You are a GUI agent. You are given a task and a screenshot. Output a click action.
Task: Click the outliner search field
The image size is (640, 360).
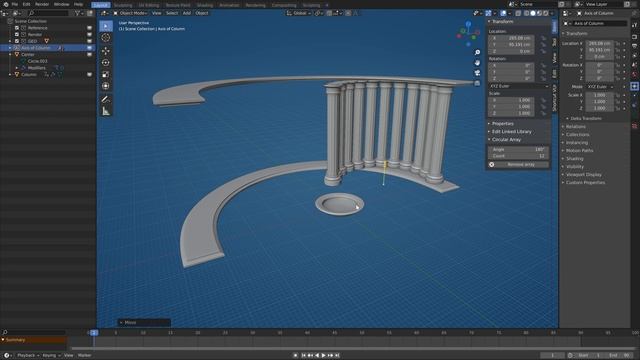click(48, 13)
